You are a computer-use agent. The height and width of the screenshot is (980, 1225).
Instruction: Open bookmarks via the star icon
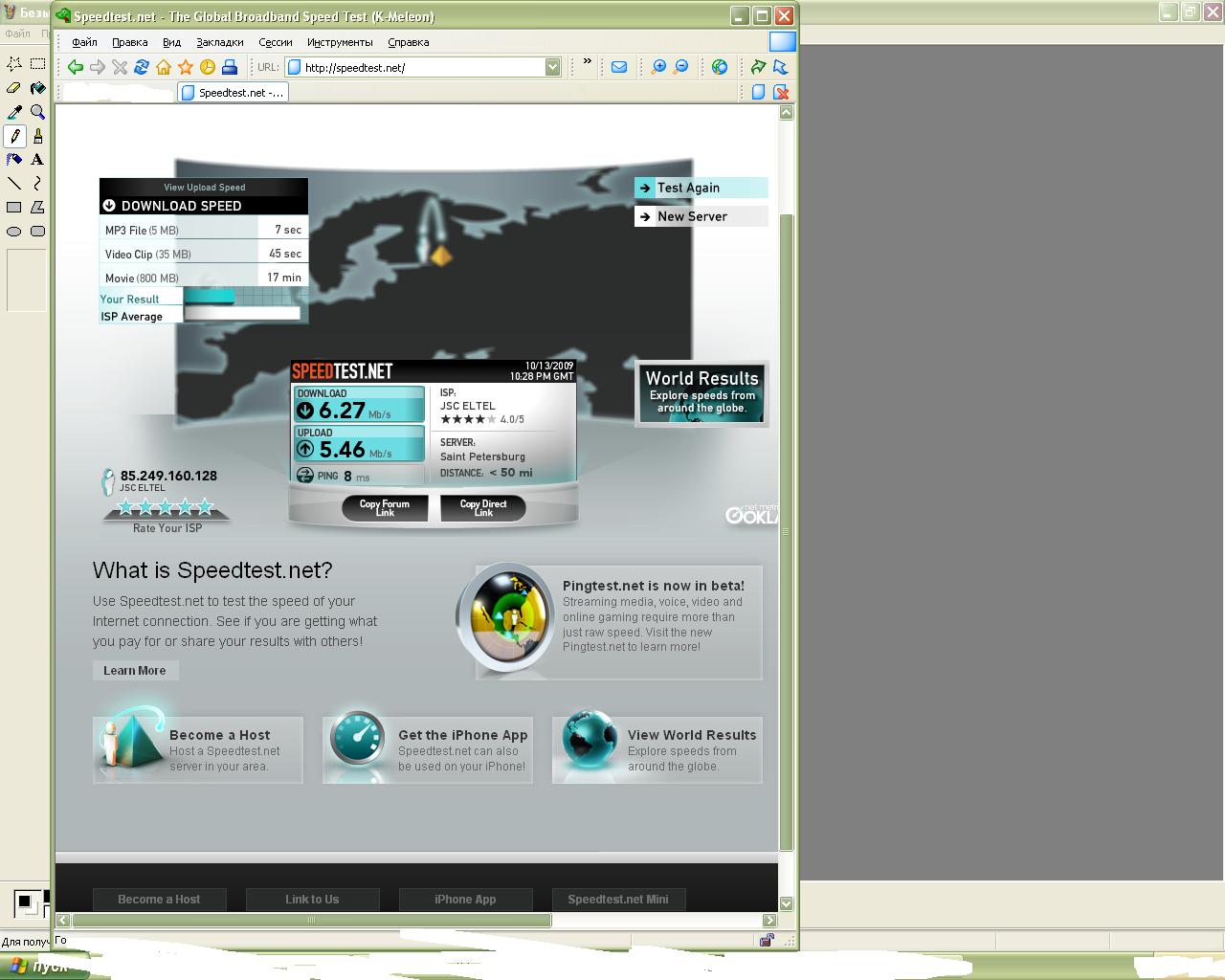tap(186, 67)
